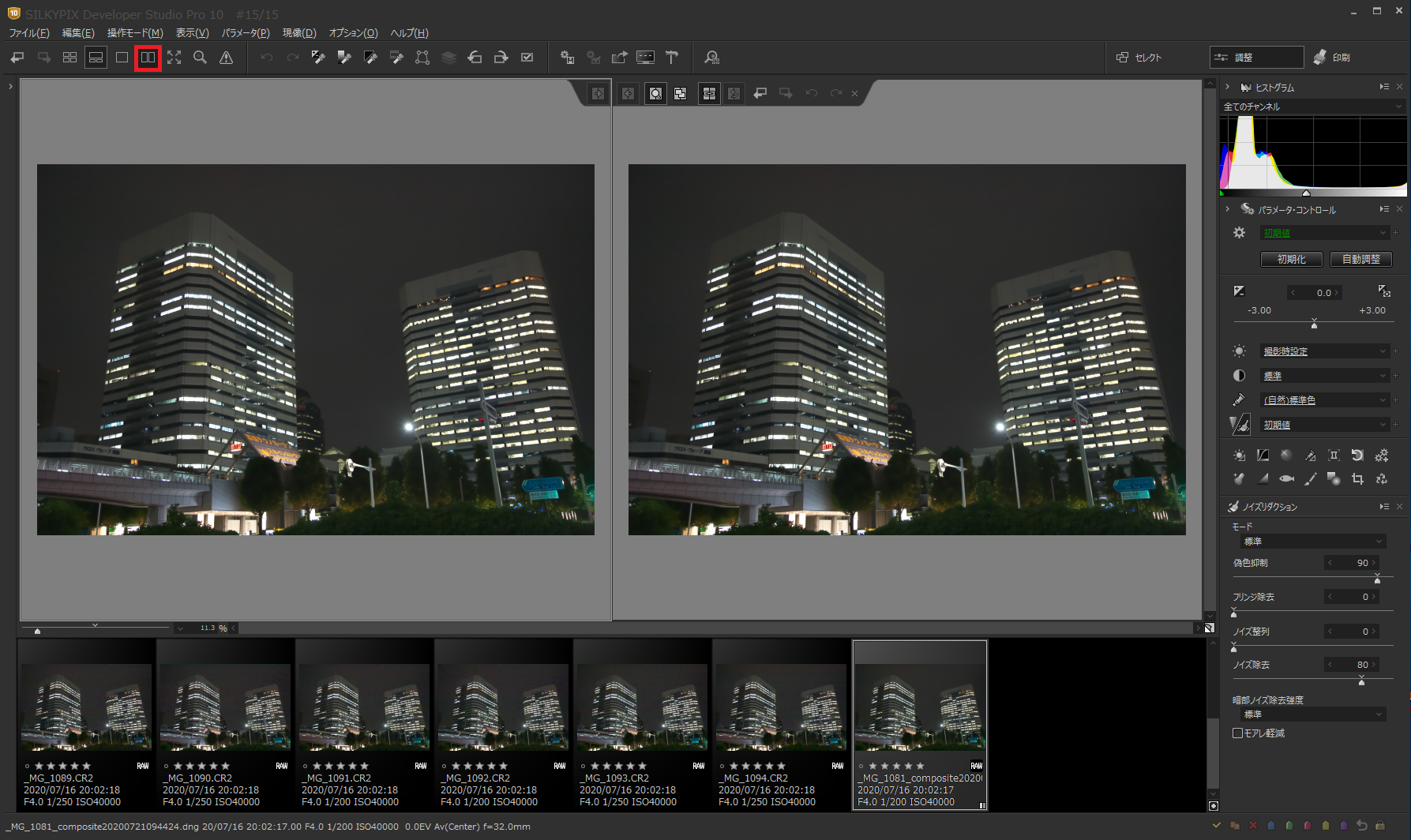Click 初期化 button
The width and height of the screenshot is (1411, 840).
click(1292, 259)
